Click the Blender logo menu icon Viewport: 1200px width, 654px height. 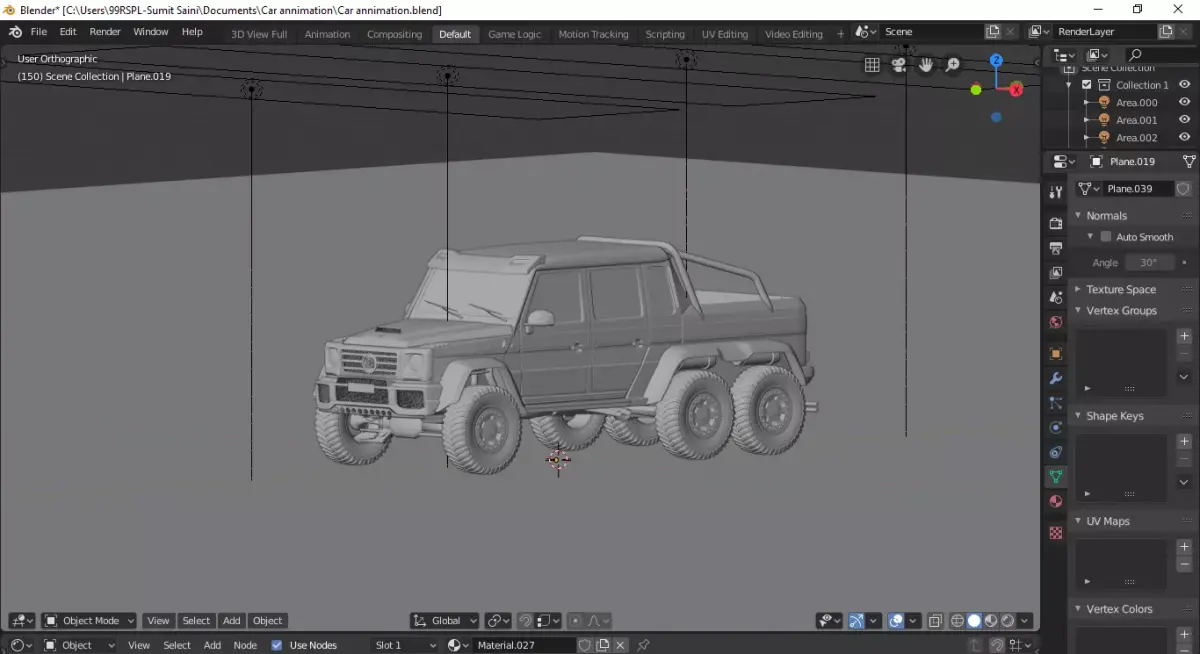point(15,32)
